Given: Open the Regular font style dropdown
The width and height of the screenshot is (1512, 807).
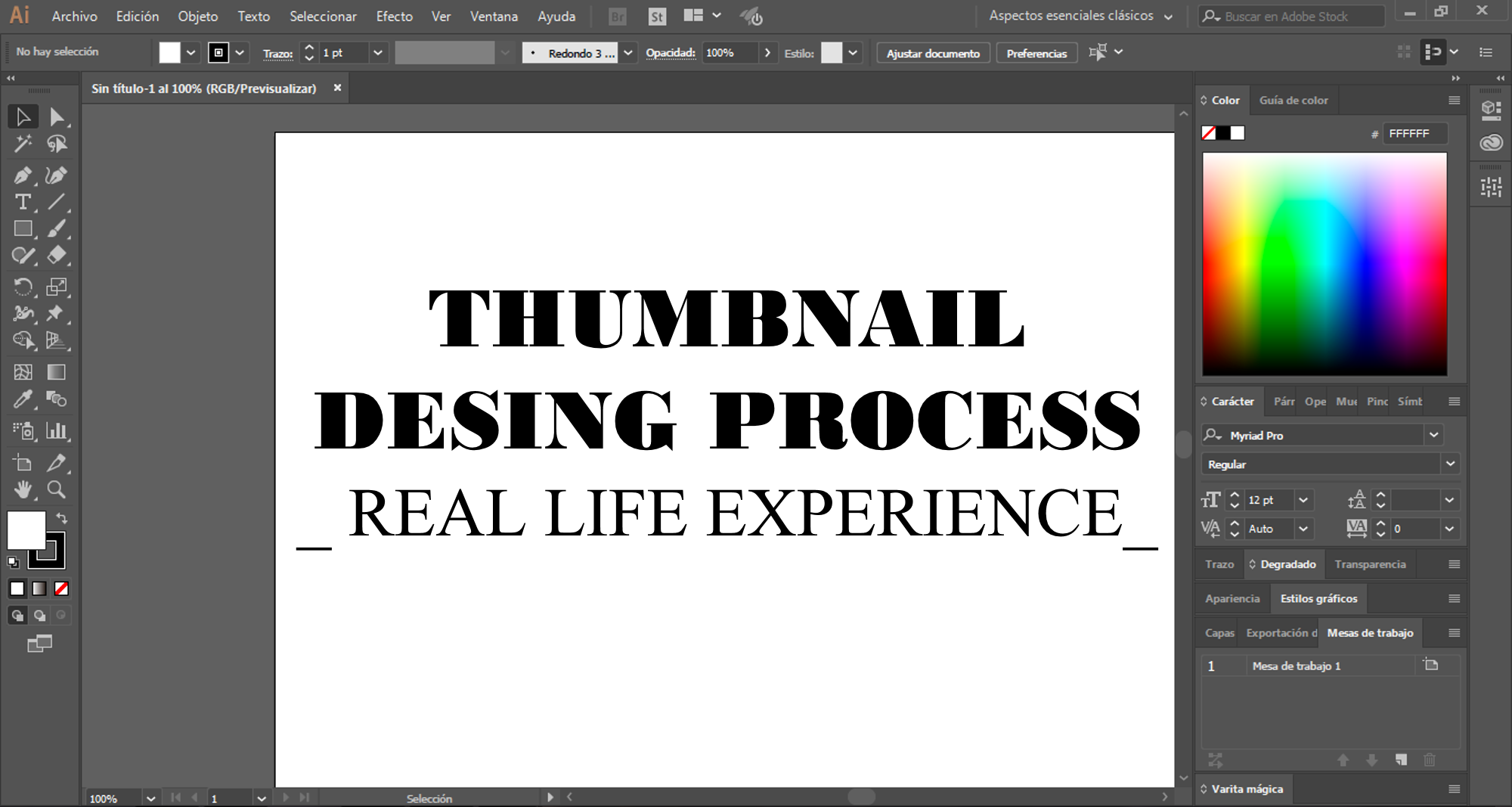Looking at the screenshot, I should click(x=1450, y=464).
